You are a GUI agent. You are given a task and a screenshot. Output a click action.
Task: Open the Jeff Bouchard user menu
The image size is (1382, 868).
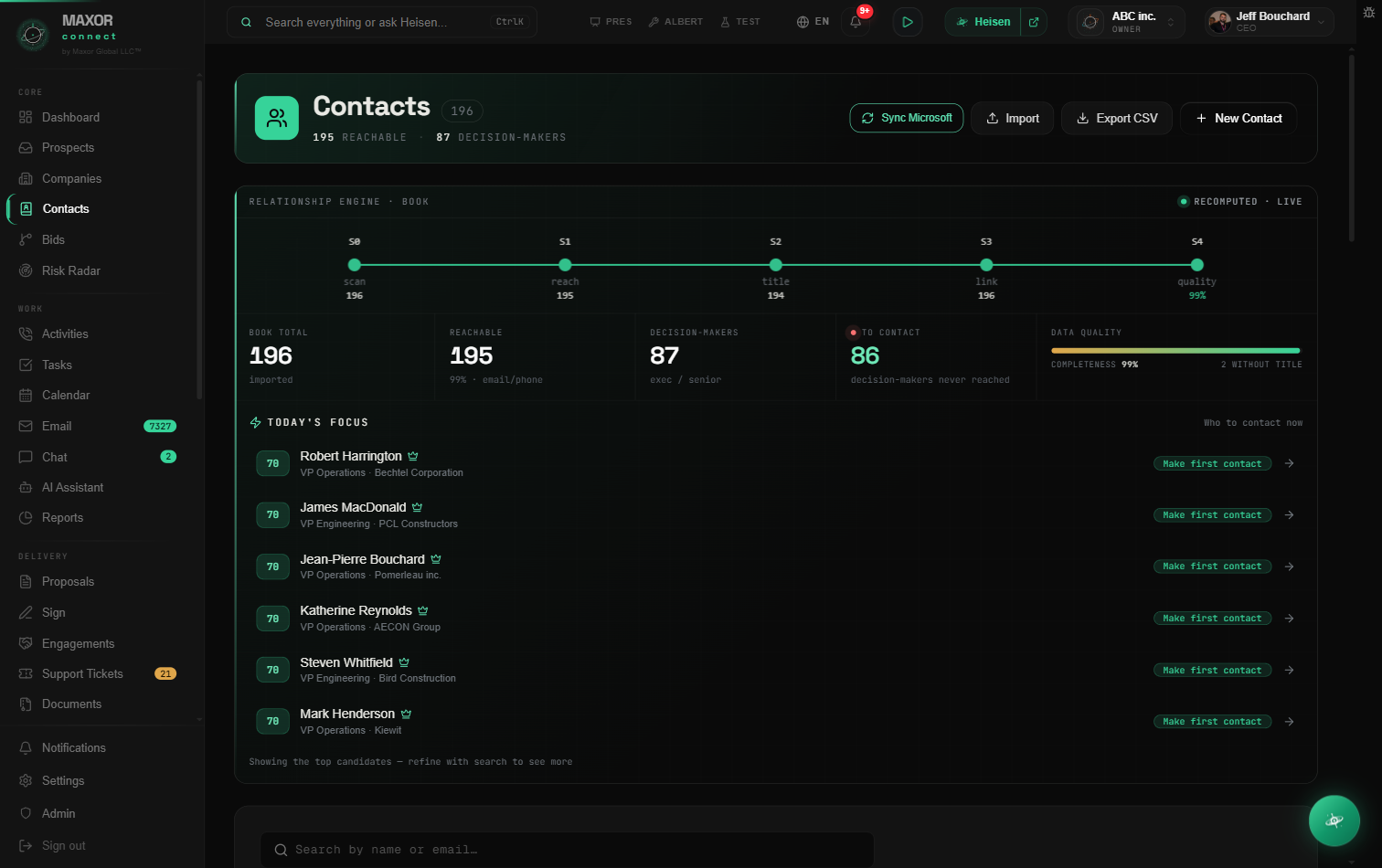[1268, 22]
